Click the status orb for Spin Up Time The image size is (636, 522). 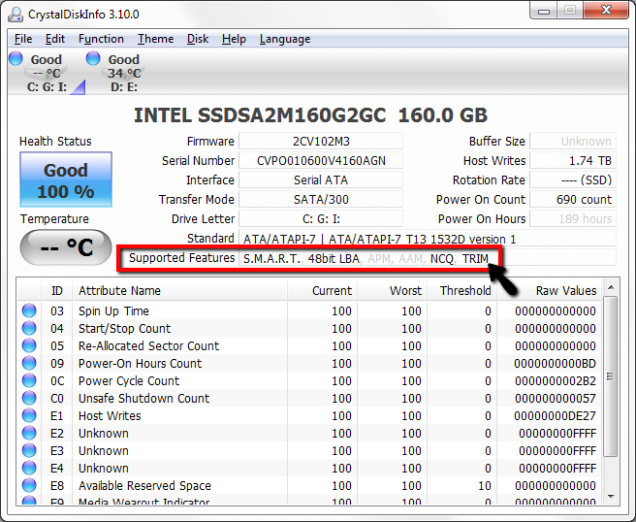point(29,311)
